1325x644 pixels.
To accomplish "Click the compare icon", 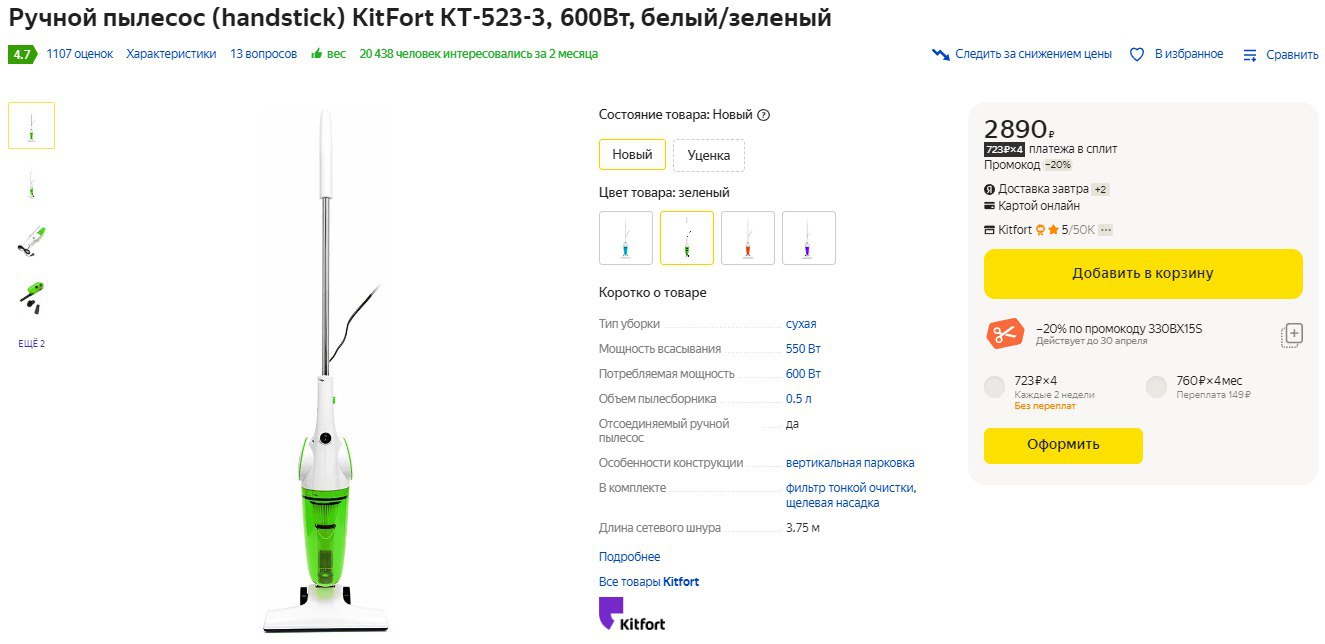I will click(x=1249, y=55).
